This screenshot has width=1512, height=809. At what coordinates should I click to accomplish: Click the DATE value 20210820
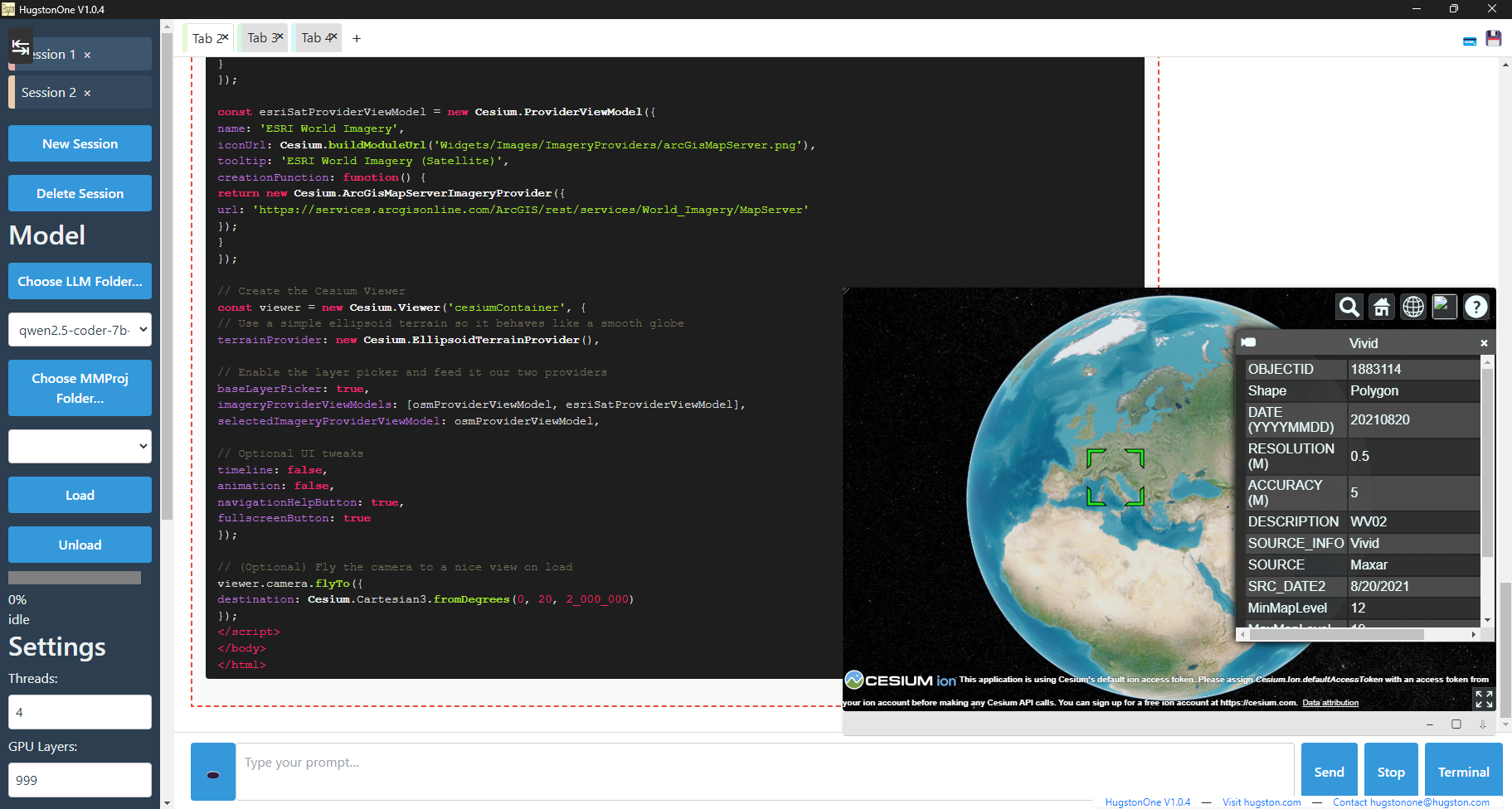(x=1379, y=419)
